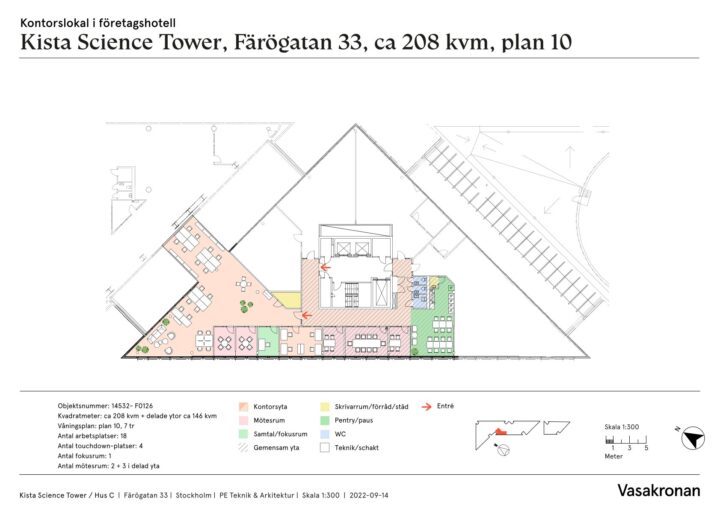This screenshot has height=509, width=720.
Task: Click the yellow printer room on the plan
Action: 287,299
